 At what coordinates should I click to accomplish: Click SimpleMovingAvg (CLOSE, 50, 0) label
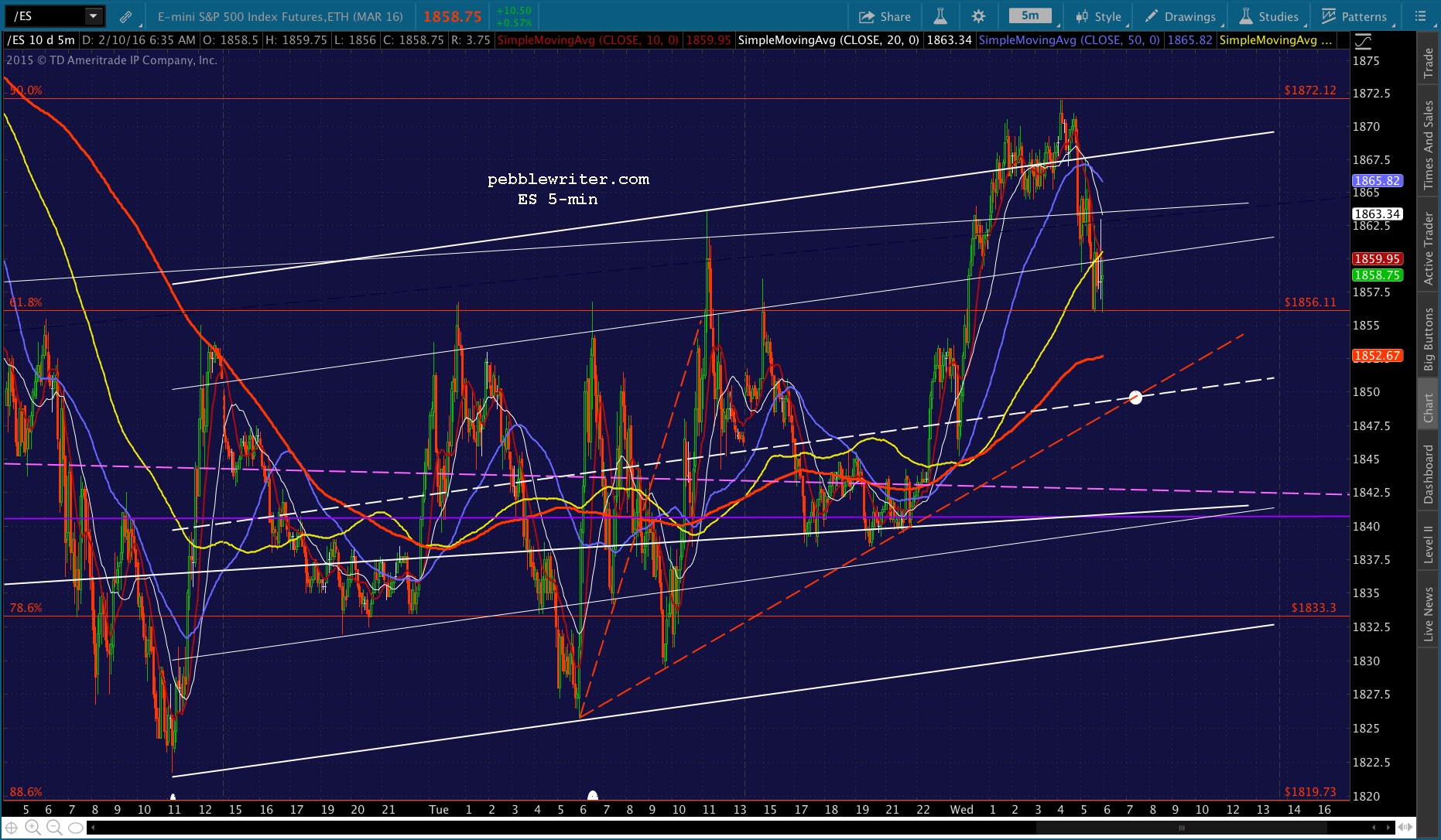(1070, 40)
